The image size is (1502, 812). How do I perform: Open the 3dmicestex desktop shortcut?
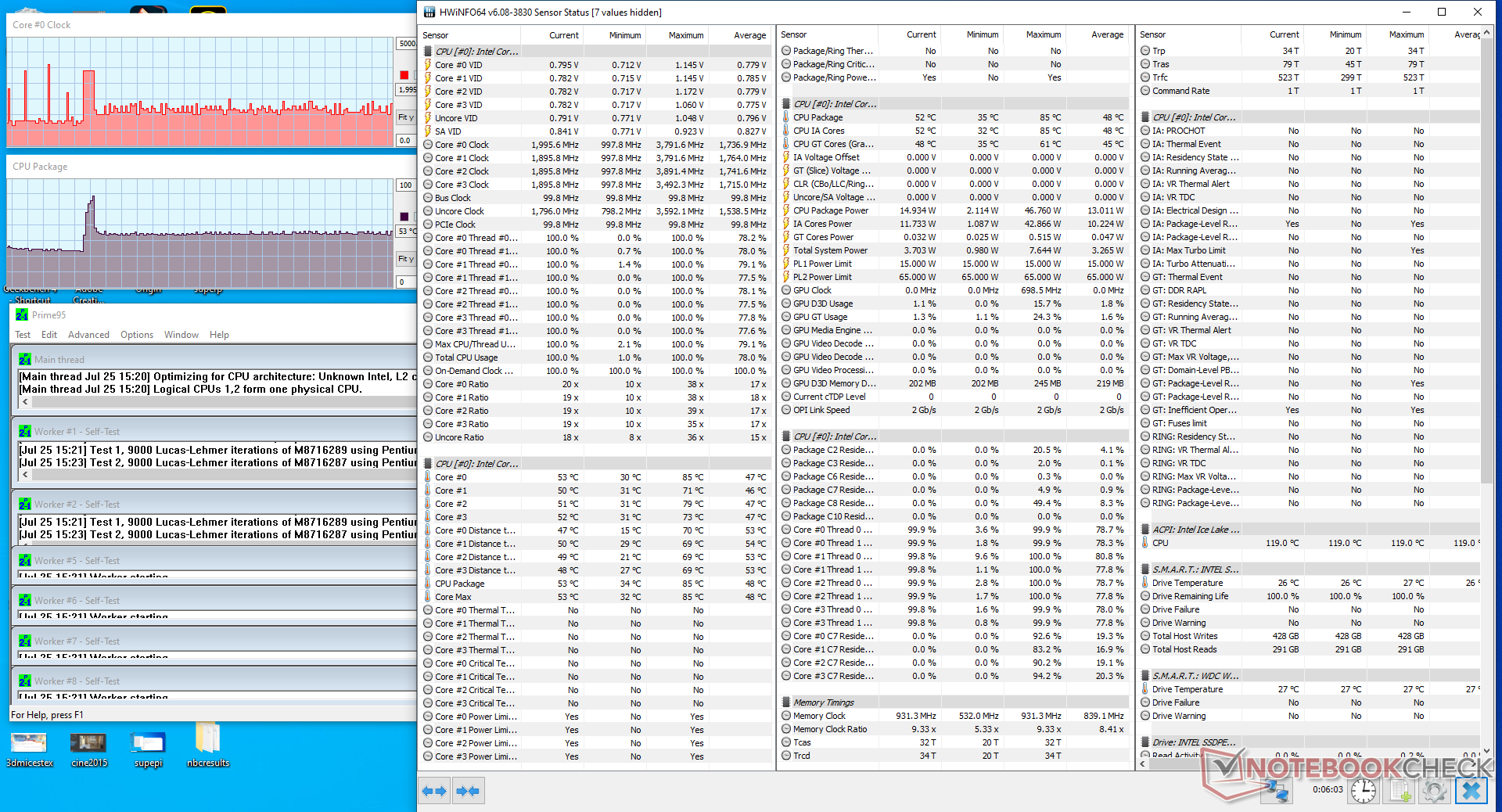point(29,748)
